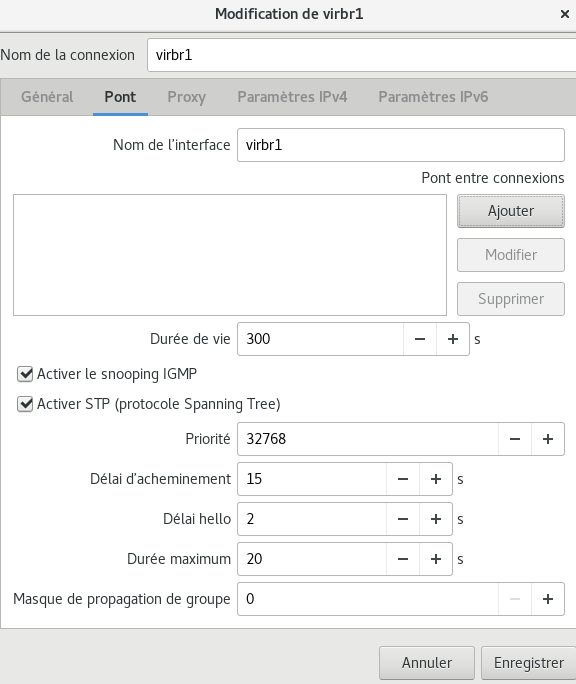Click Ajouter to add bridged connection
Image resolution: width=576 pixels, height=684 pixels.
(x=511, y=211)
